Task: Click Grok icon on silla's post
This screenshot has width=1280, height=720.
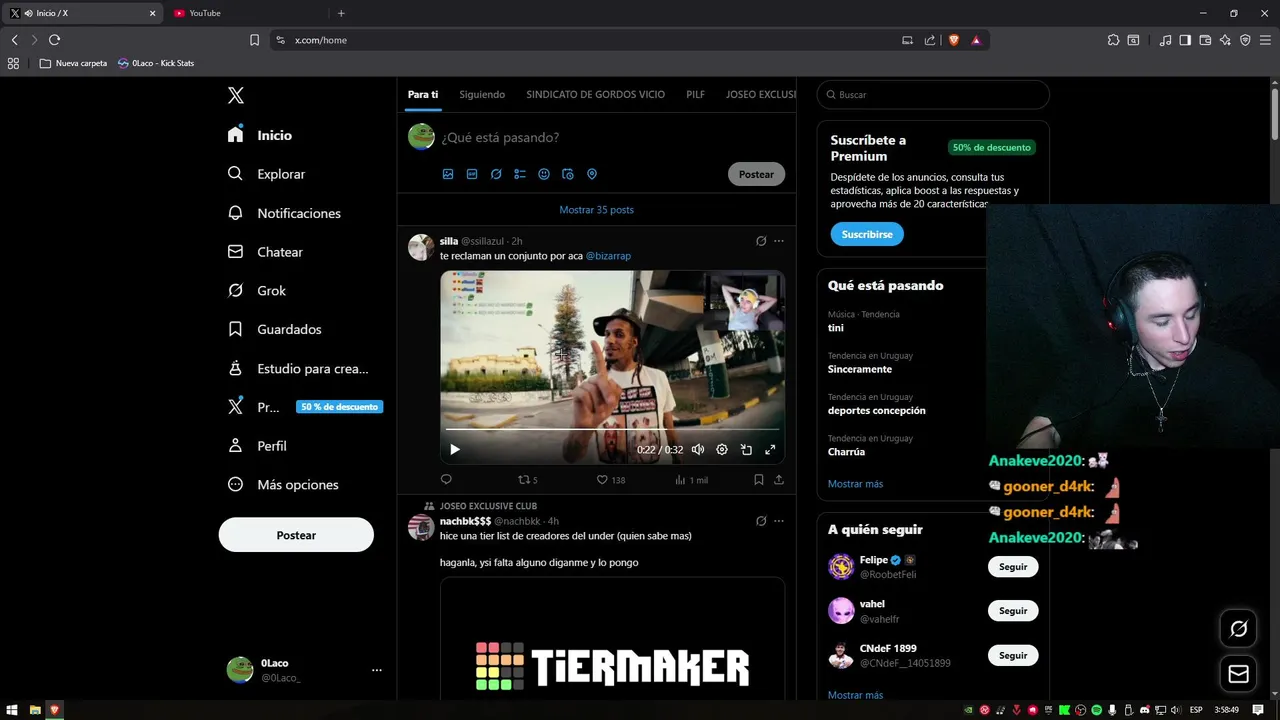Action: point(761,241)
